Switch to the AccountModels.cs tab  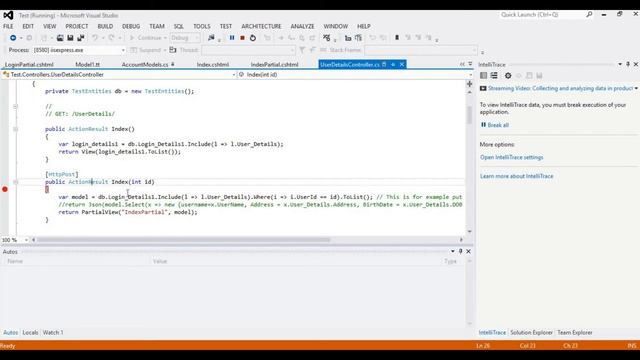145,64
